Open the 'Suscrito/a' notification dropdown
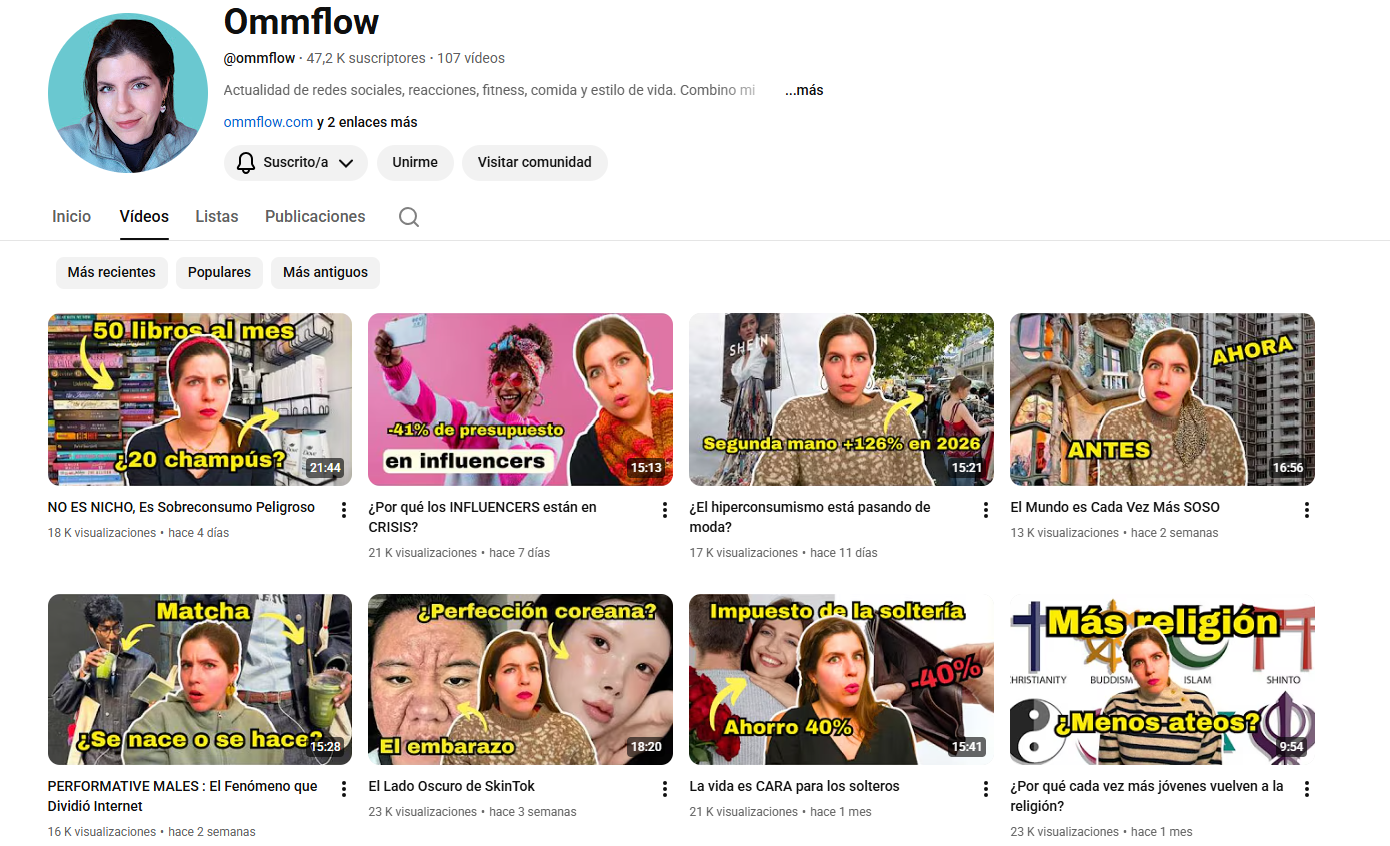Image resolution: width=1390 pixels, height=846 pixels. point(295,162)
